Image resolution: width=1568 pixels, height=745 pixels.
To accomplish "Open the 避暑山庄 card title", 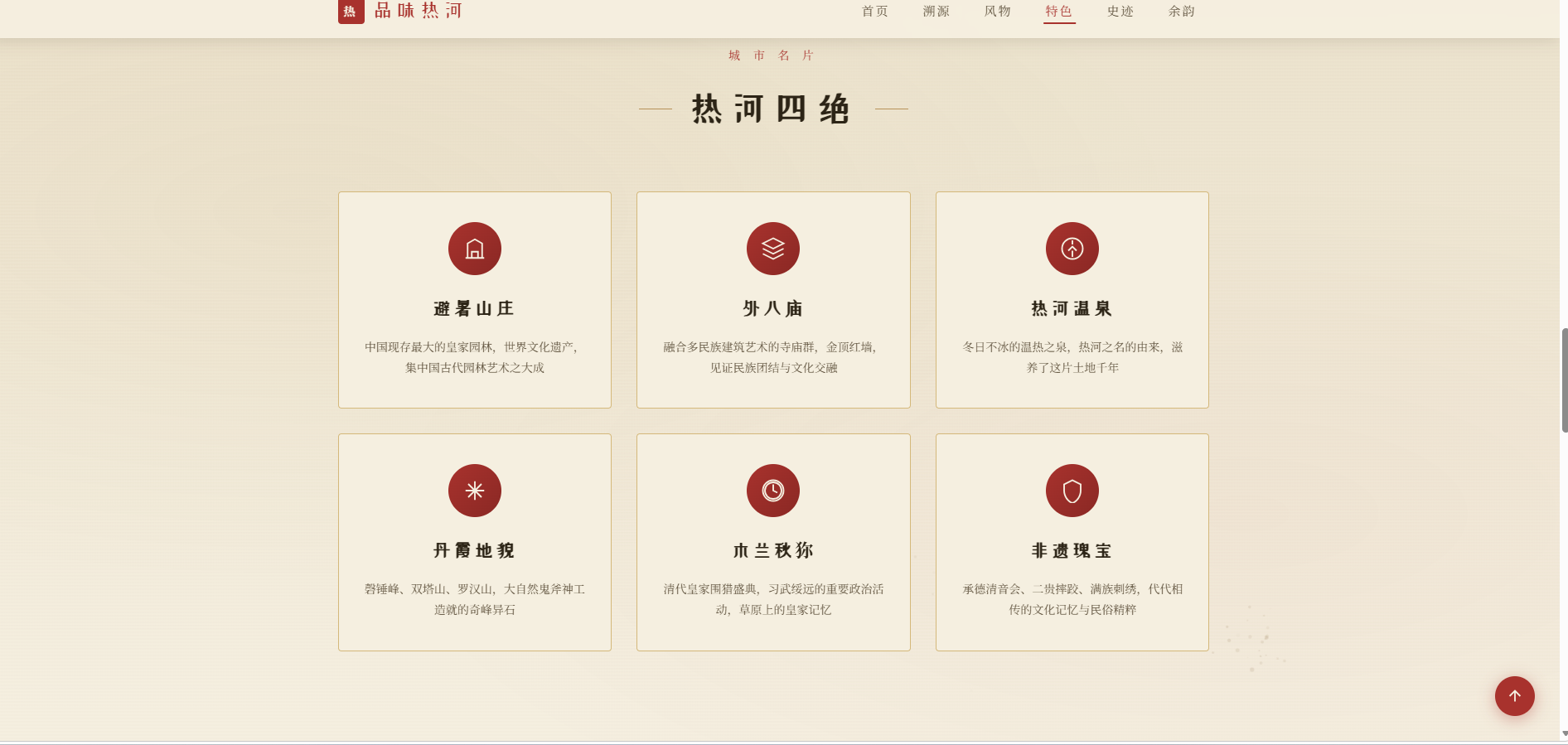I will [x=474, y=309].
